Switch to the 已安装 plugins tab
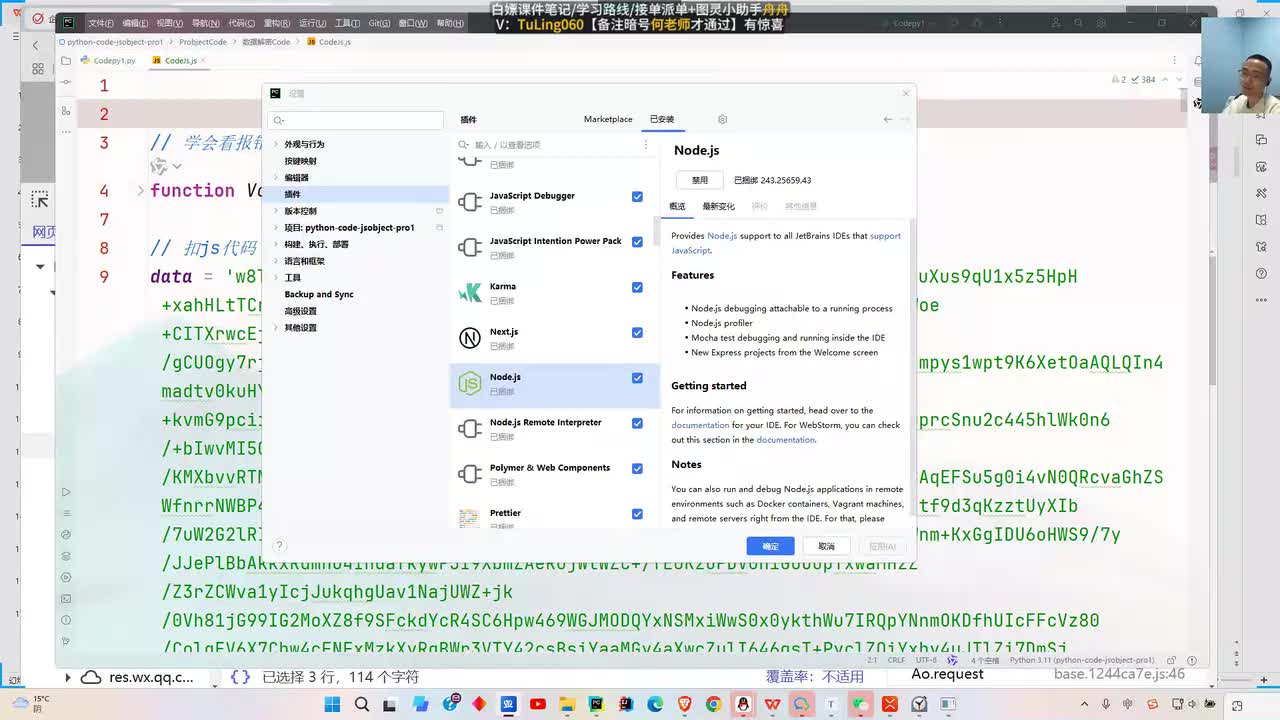 point(662,119)
